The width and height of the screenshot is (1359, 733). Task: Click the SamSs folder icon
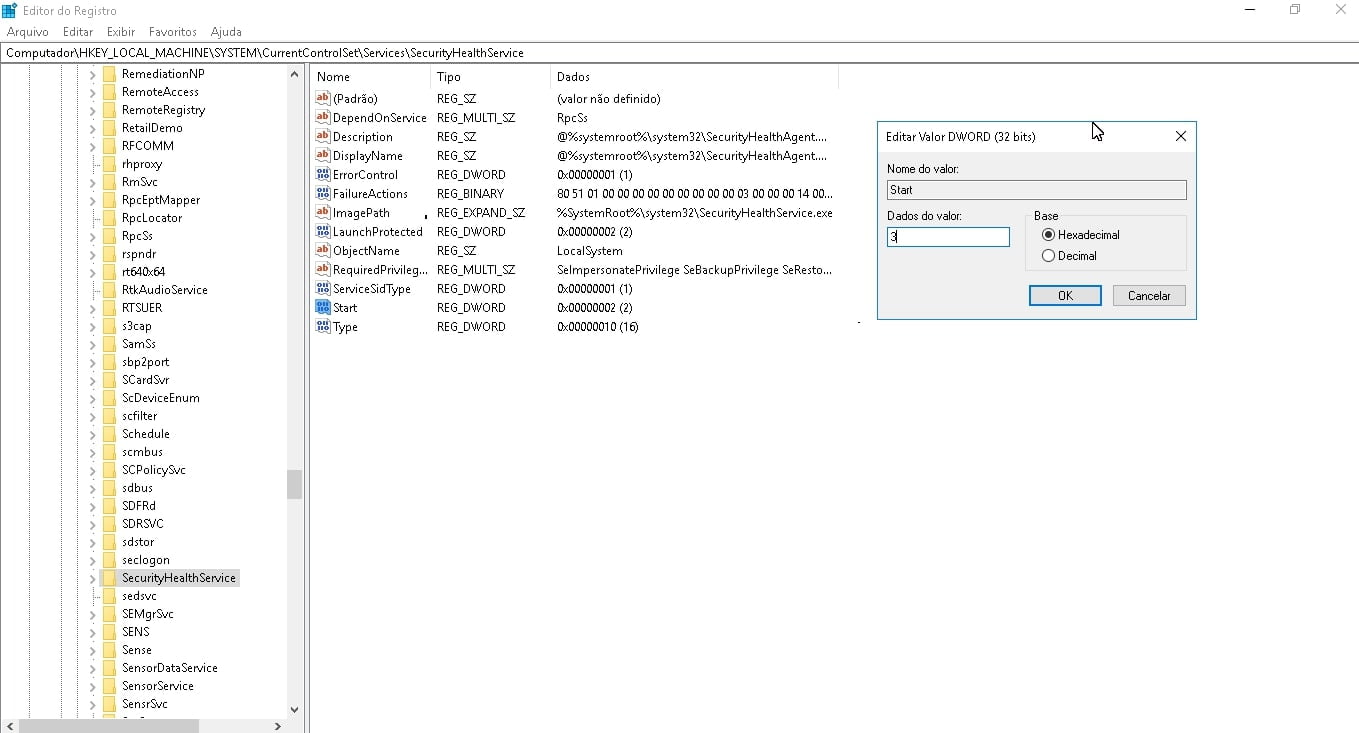[109, 344]
